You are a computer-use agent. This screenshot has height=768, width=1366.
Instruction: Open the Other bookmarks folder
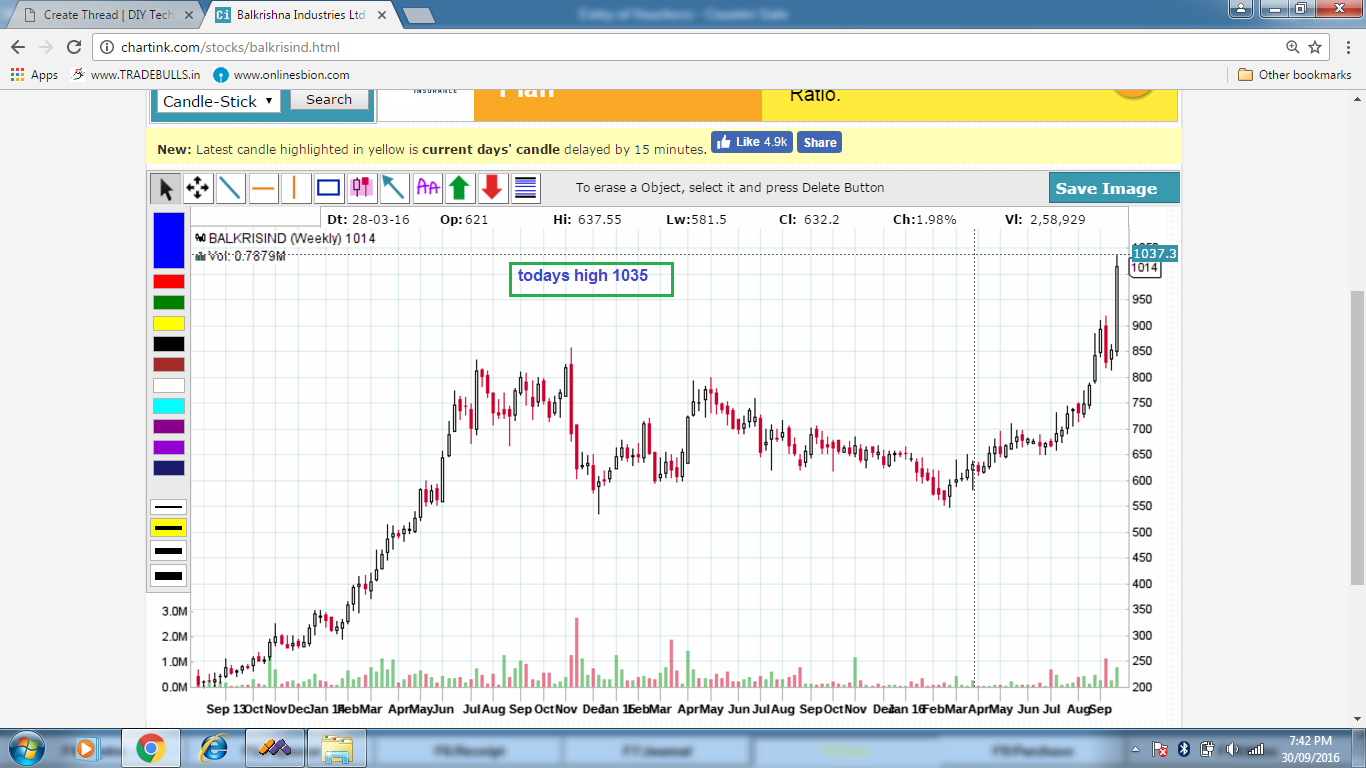coord(1294,75)
